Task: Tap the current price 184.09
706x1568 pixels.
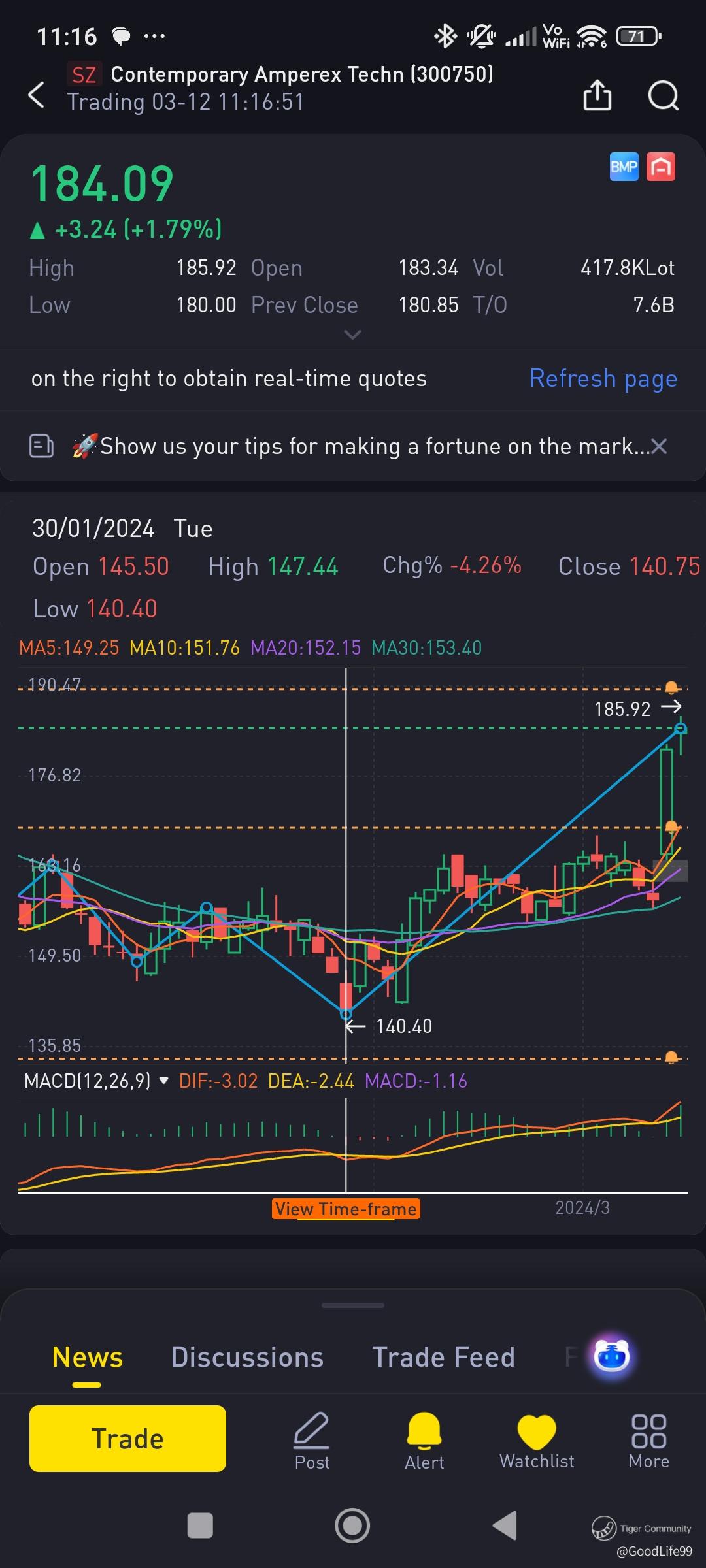Action: coord(102,184)
